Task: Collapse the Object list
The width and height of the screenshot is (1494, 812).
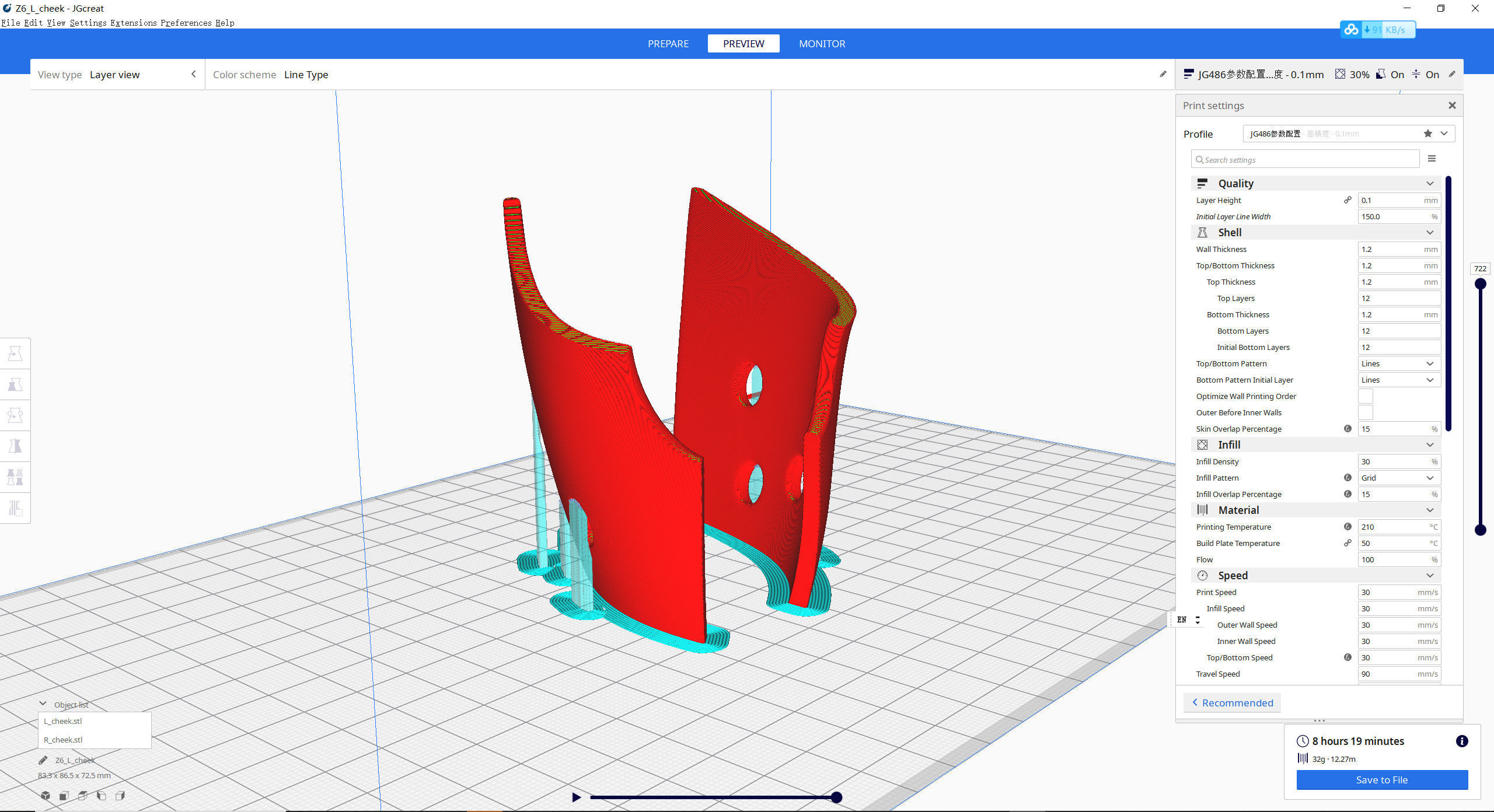Action: [43, 704]
